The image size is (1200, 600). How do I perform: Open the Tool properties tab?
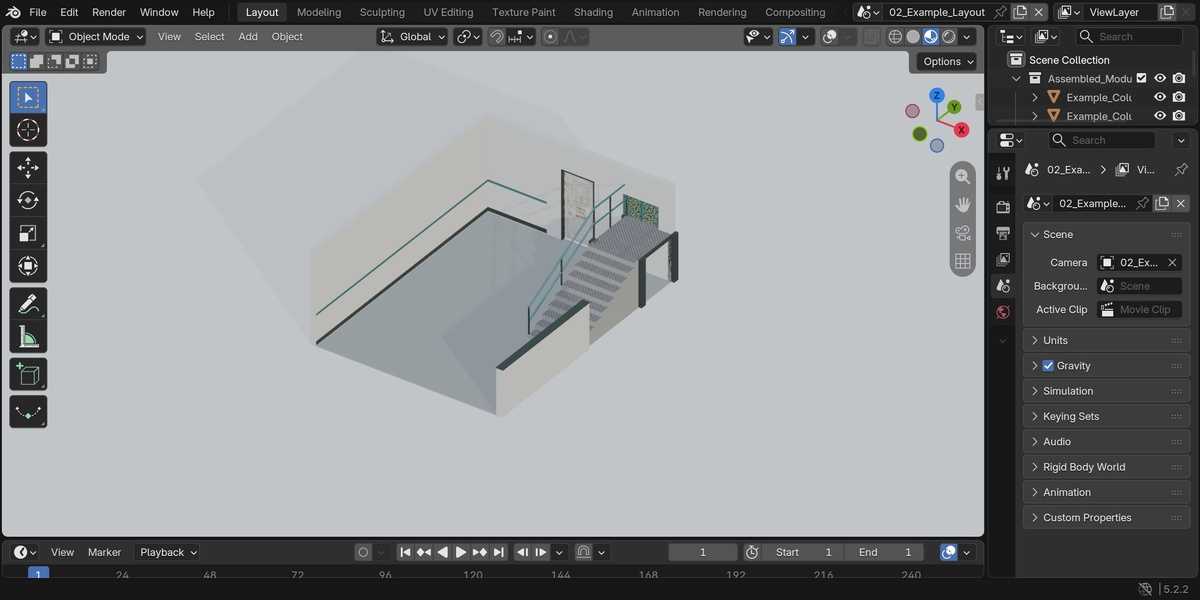[1003, 173]
